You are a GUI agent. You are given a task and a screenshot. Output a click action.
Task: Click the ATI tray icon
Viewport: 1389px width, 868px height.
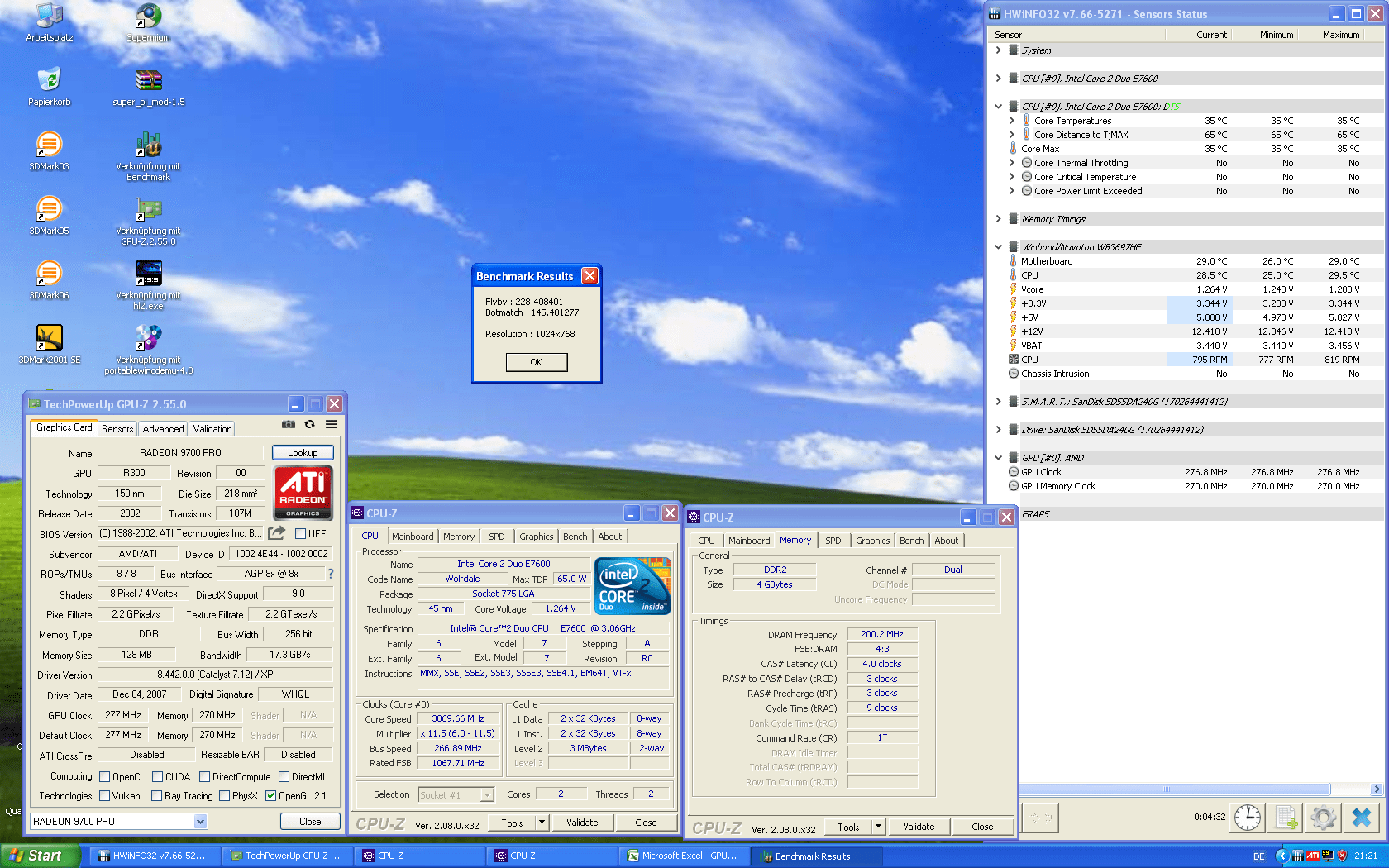pyautogui.click(x=1312, y=856)
